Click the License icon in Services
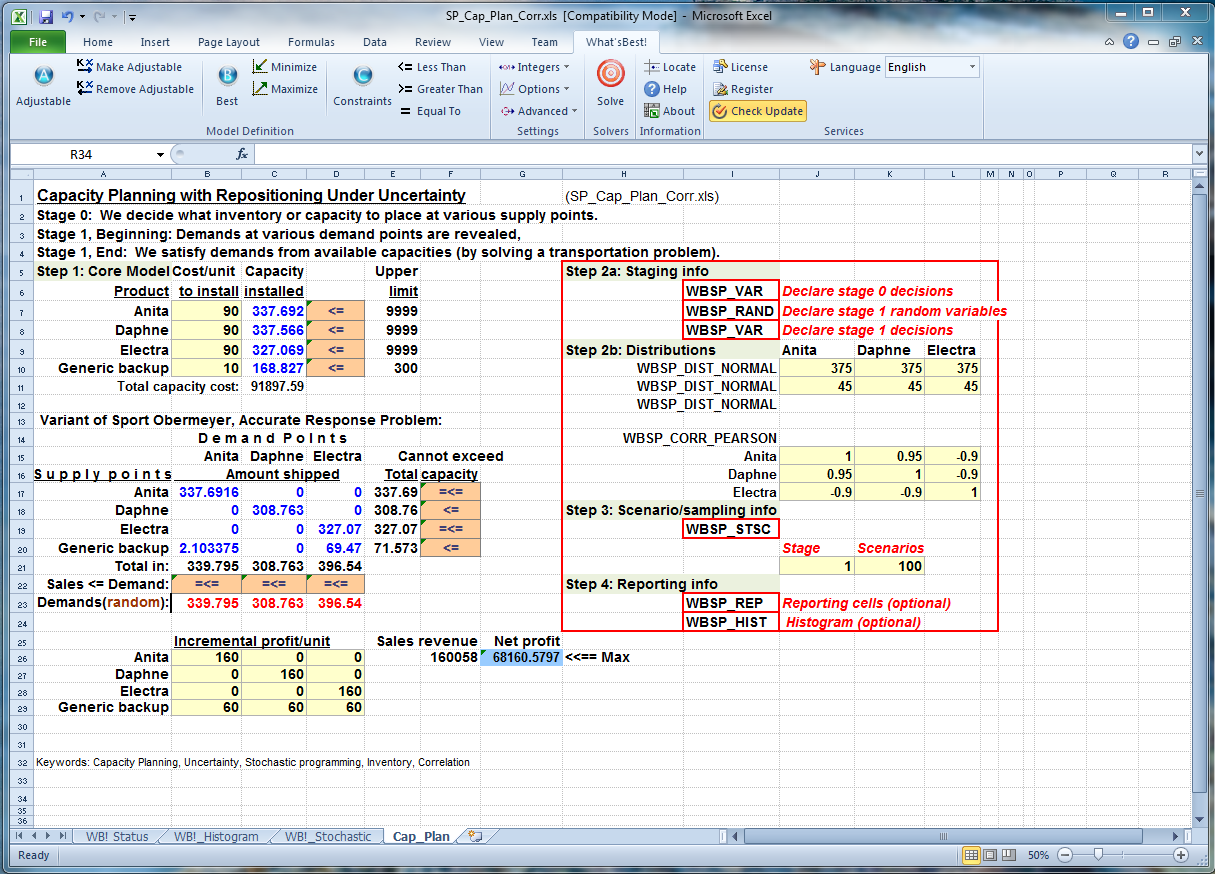 [720, 67]
